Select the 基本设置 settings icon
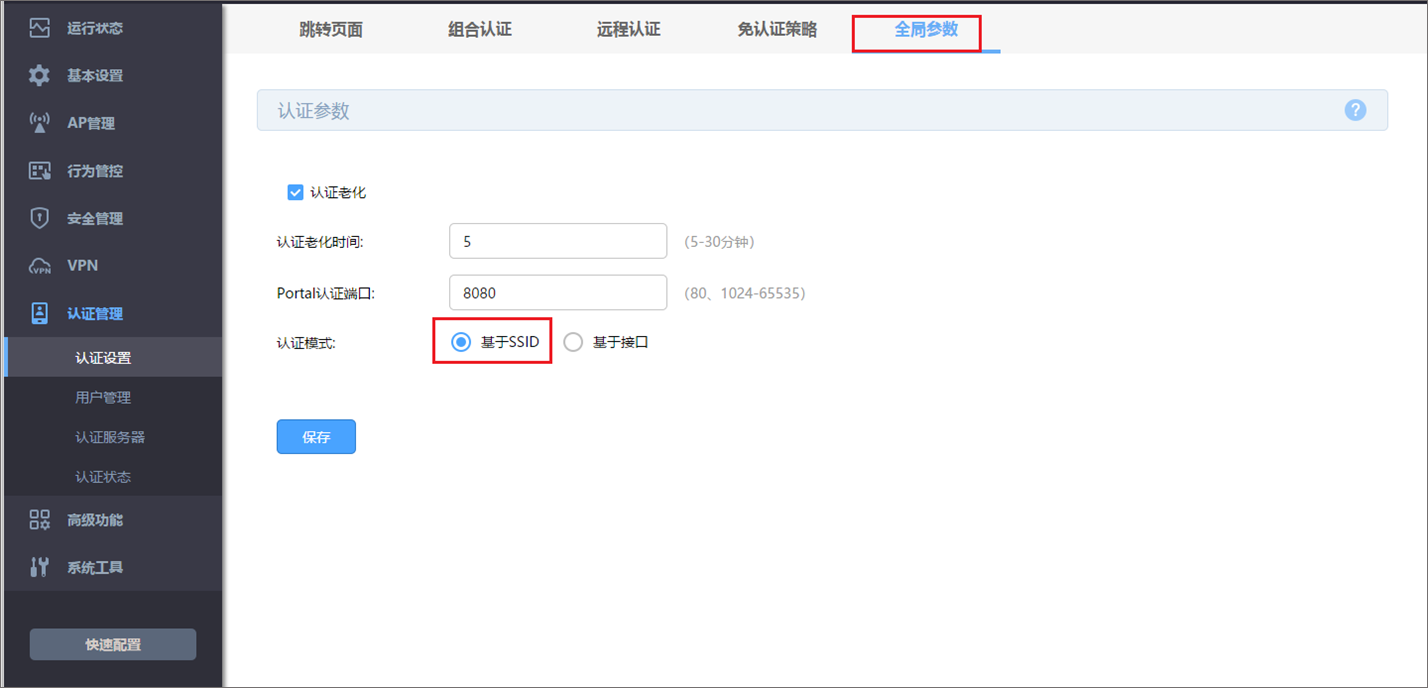The width and height of the screenshot is (1428, 688). pos(38,75)
